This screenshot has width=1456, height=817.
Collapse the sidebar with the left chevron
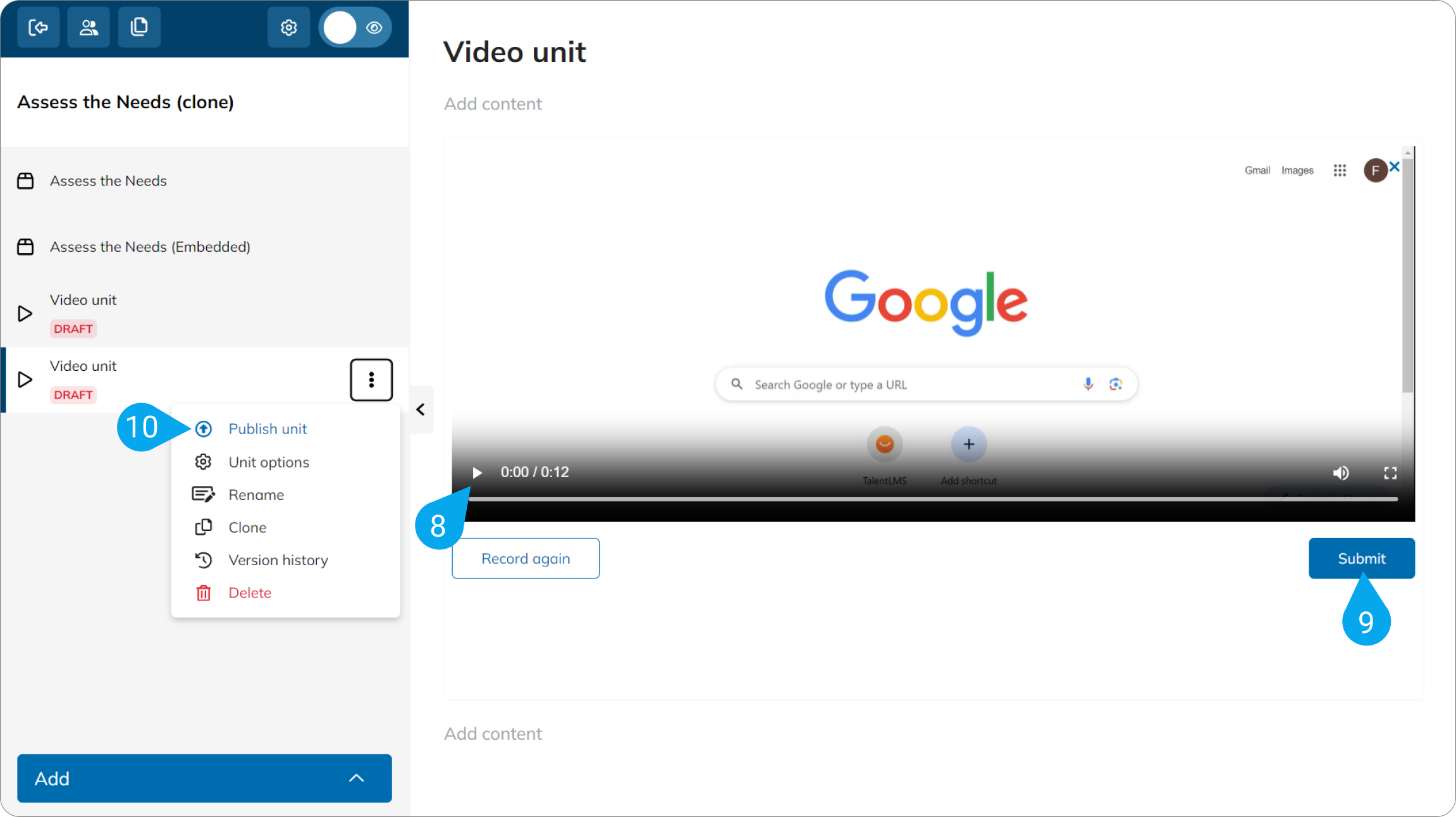coord(421,409)
